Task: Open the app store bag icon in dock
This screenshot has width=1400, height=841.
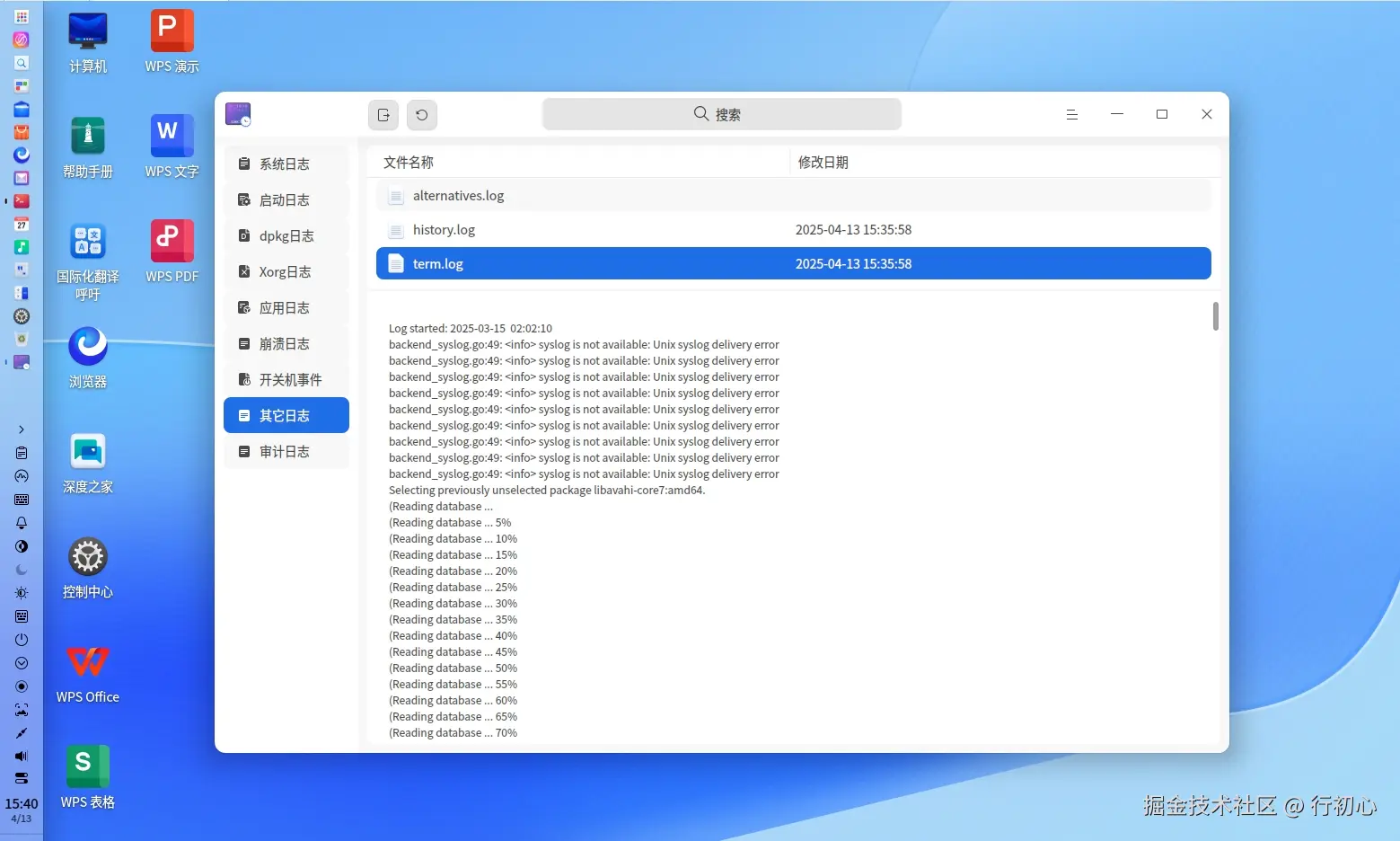Action: (x=22, y=132)
